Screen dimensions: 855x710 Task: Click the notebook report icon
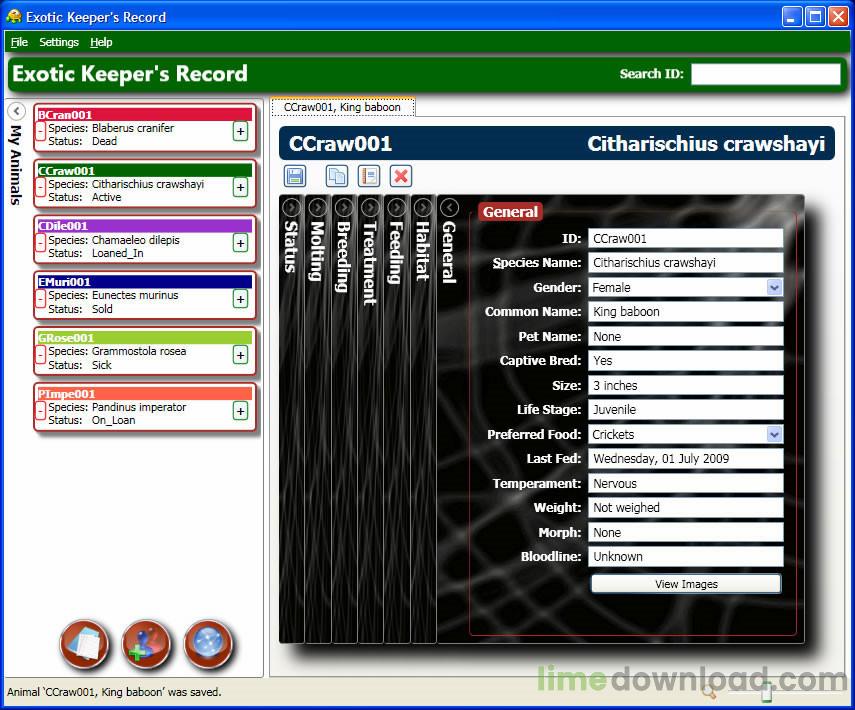click(369, 176)
